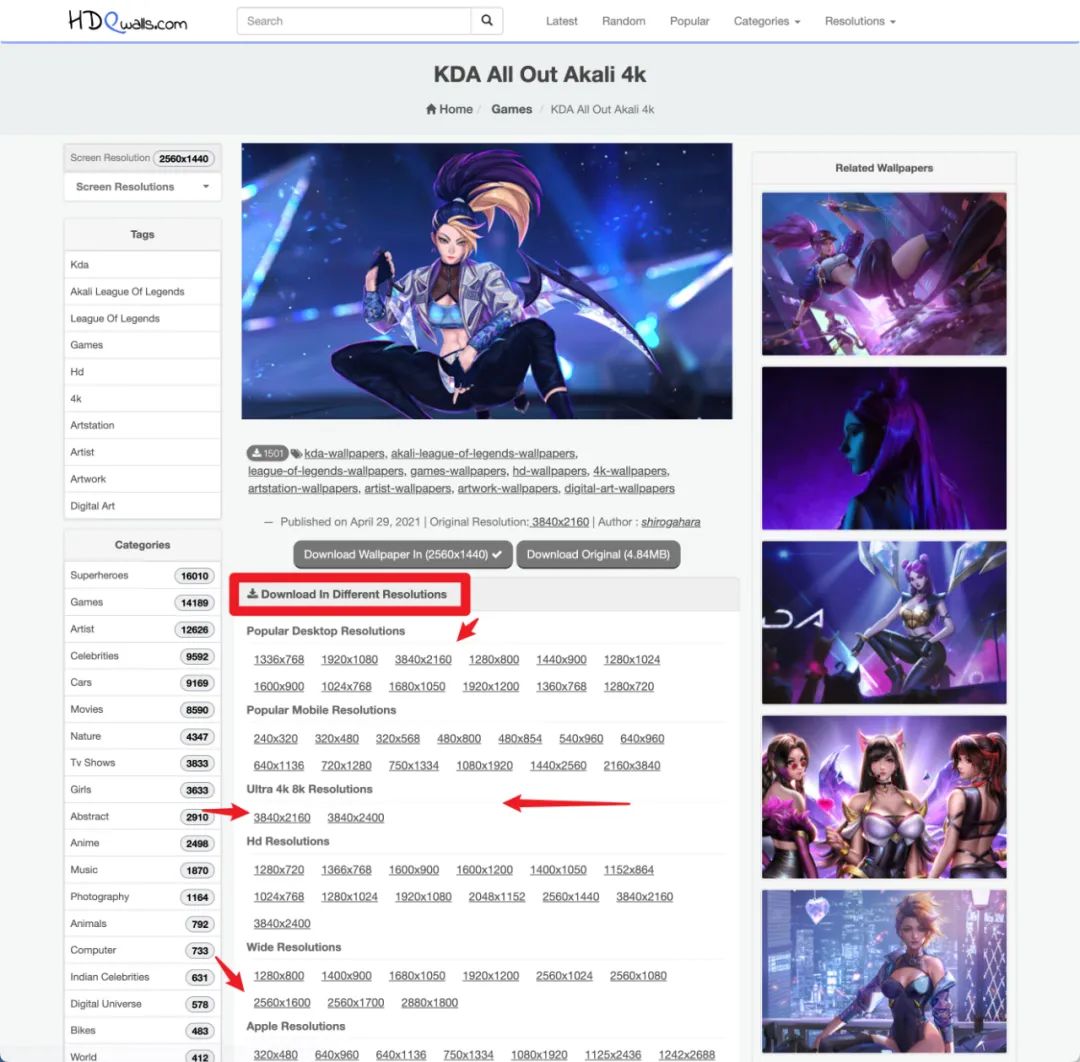Expand the Categories dropdown menu

767,21
